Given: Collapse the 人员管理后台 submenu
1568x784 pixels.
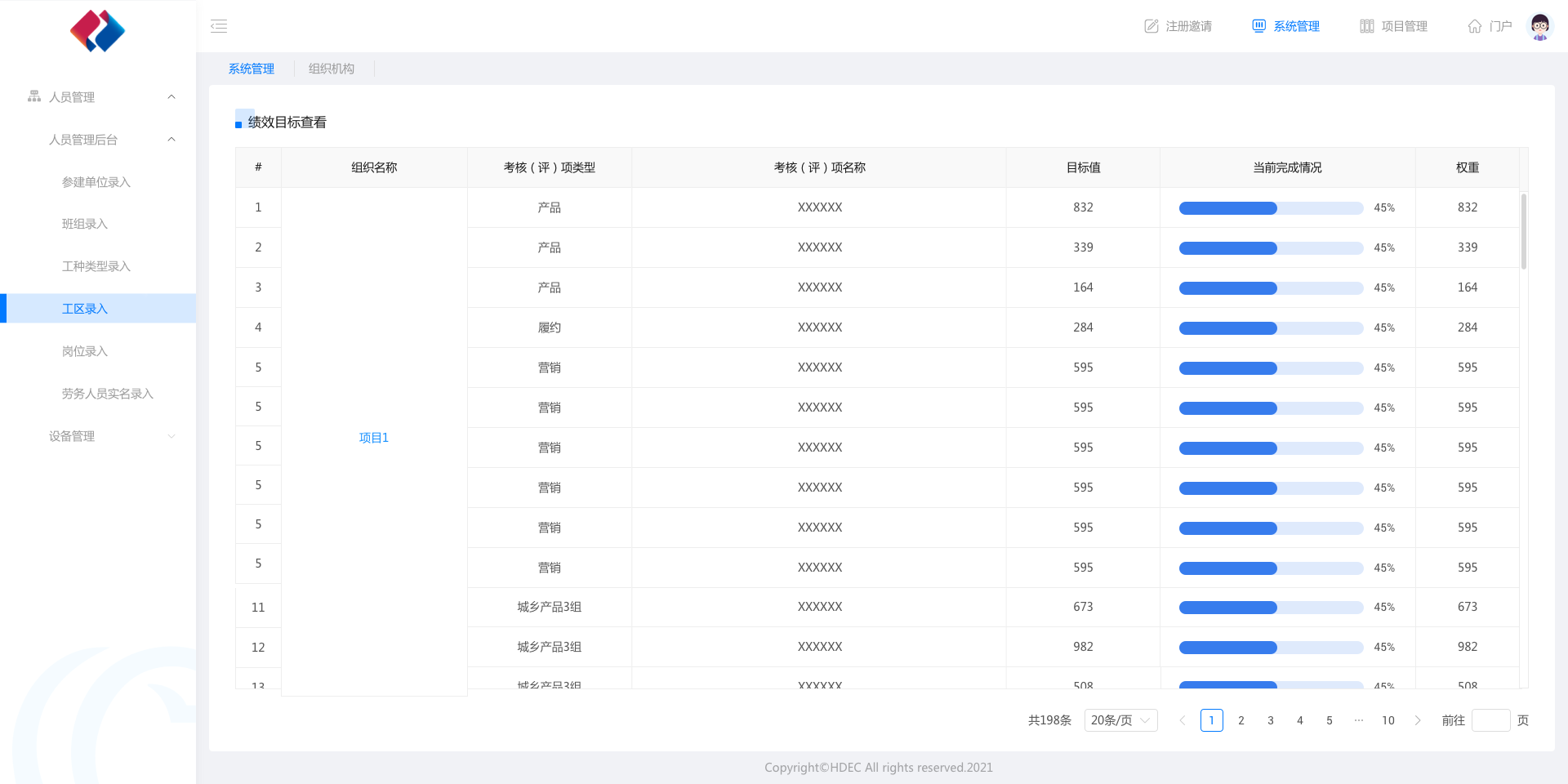Looking at the screenshot, I should pos(171,139).
